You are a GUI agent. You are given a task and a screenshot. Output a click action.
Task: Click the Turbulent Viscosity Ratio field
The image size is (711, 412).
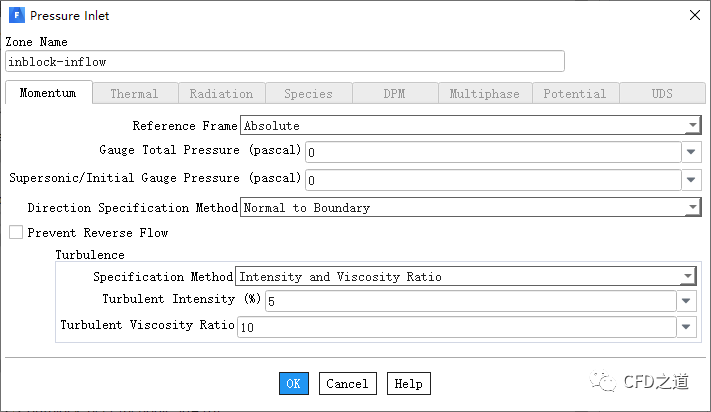click(456, 326)
